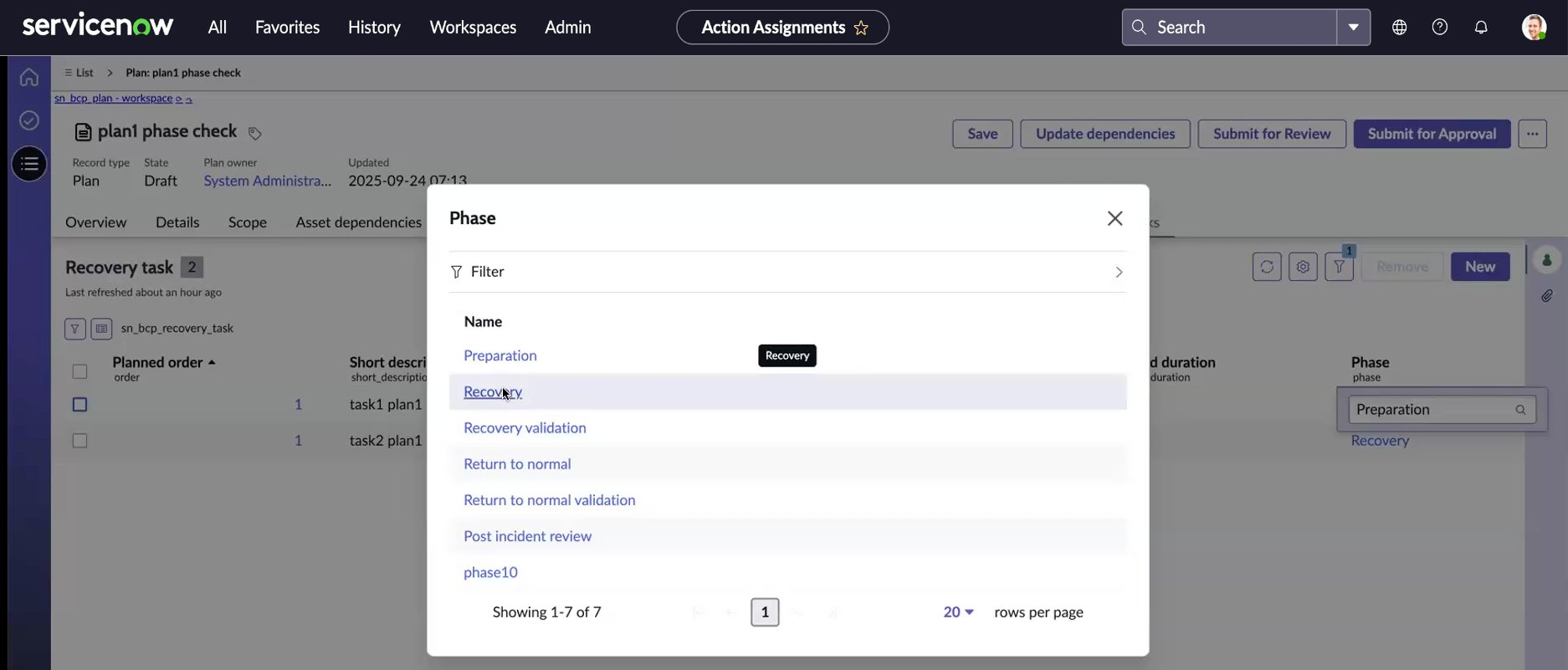Screen dimensions: 1568x670
Task: Switch to Asset dependencies tab
Action: (358, 222)
